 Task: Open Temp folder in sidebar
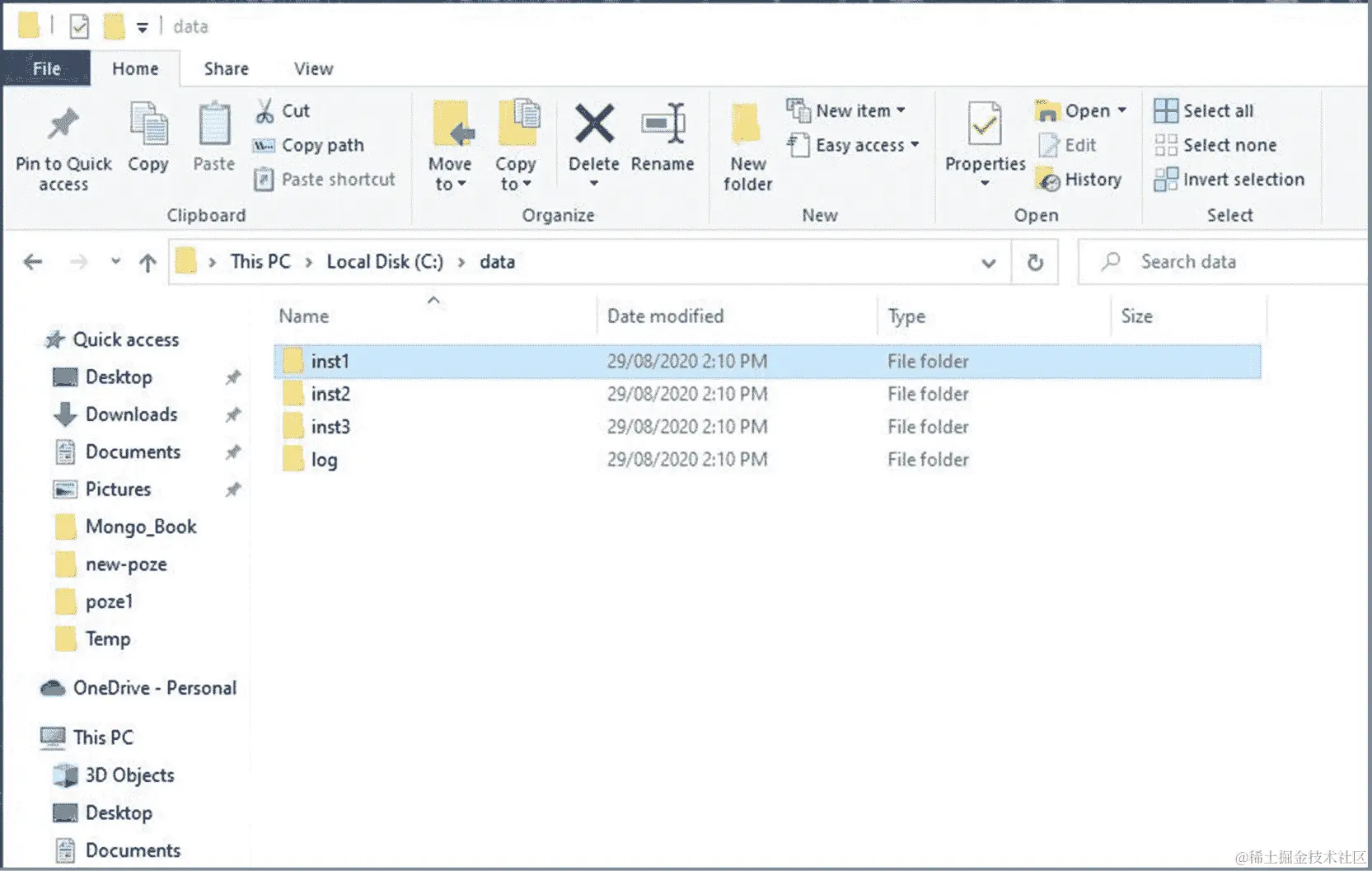point(108,639)
